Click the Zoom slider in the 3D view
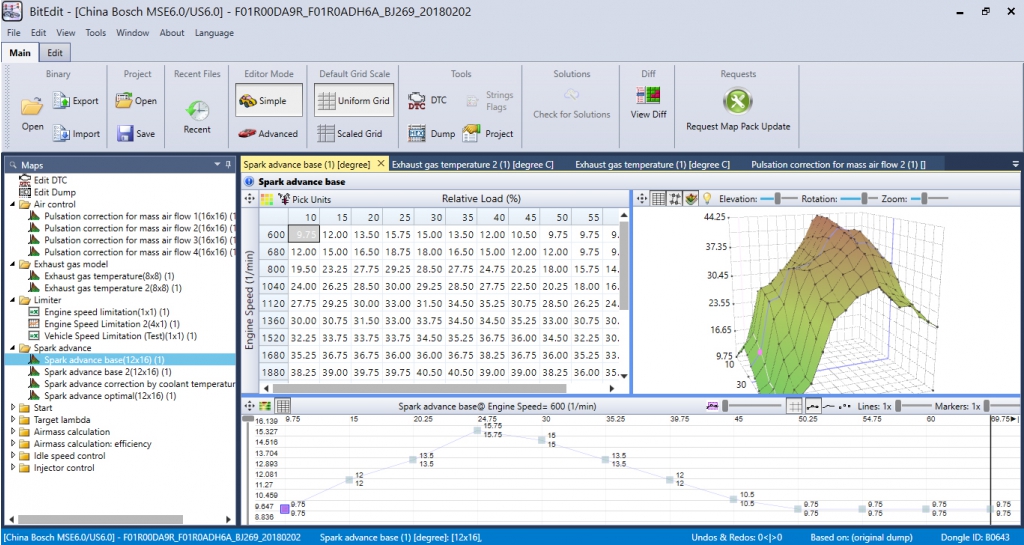The image size is (1024, 545). pos(928,198)
